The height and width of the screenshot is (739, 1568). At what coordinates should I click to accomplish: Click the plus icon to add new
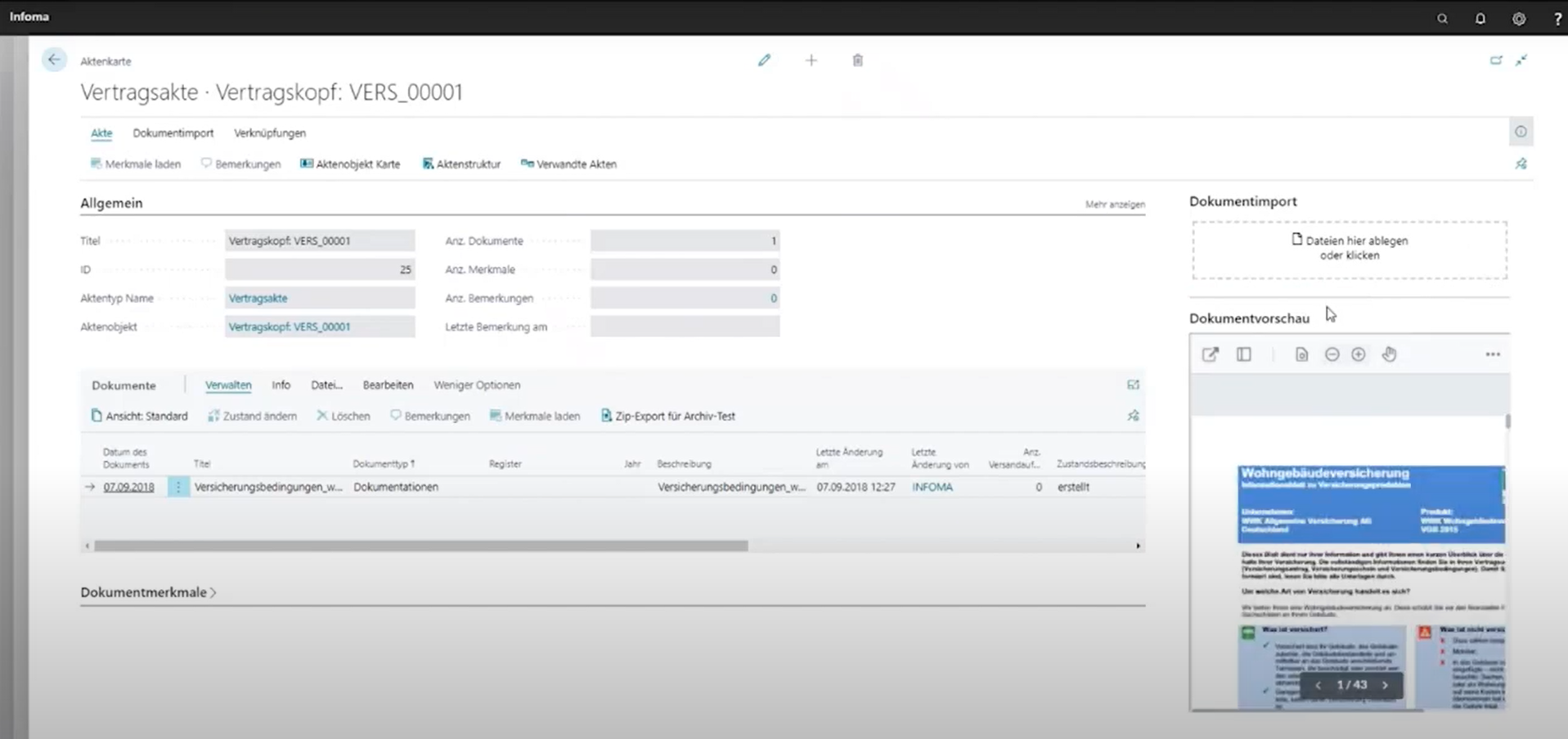[811, 61]
